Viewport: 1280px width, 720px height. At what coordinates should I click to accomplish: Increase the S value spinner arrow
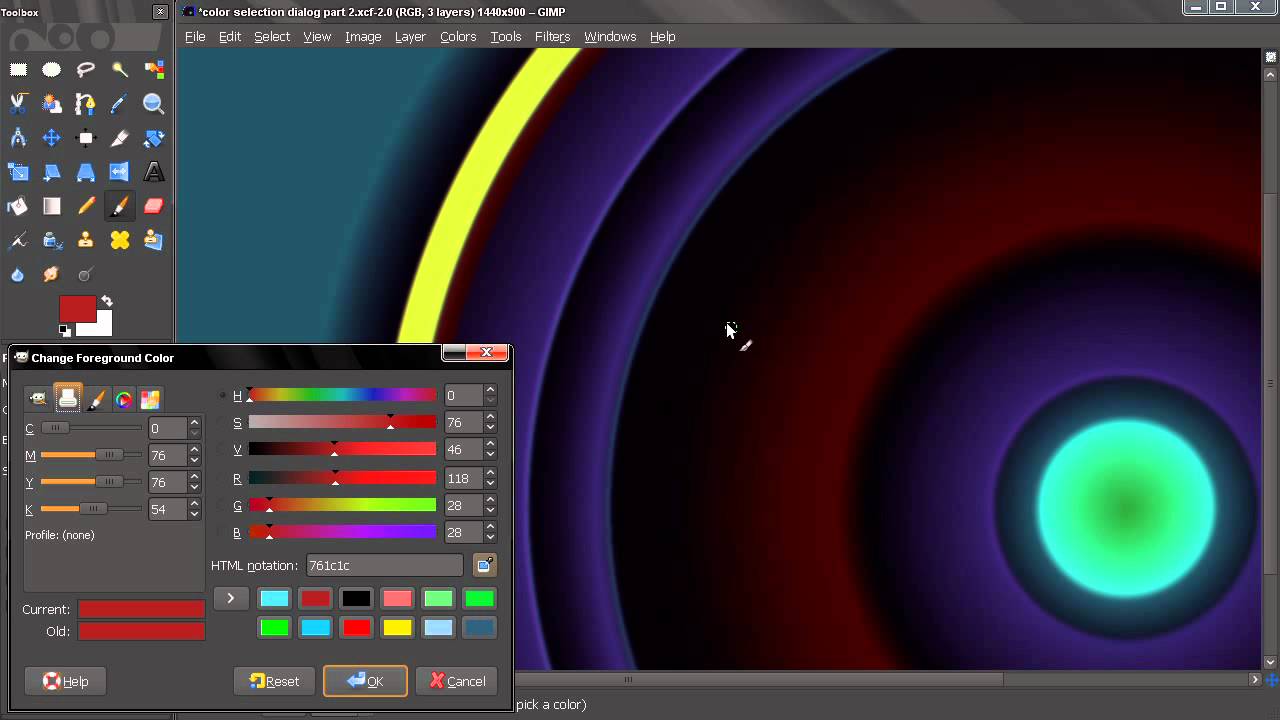tap(490, 417)
